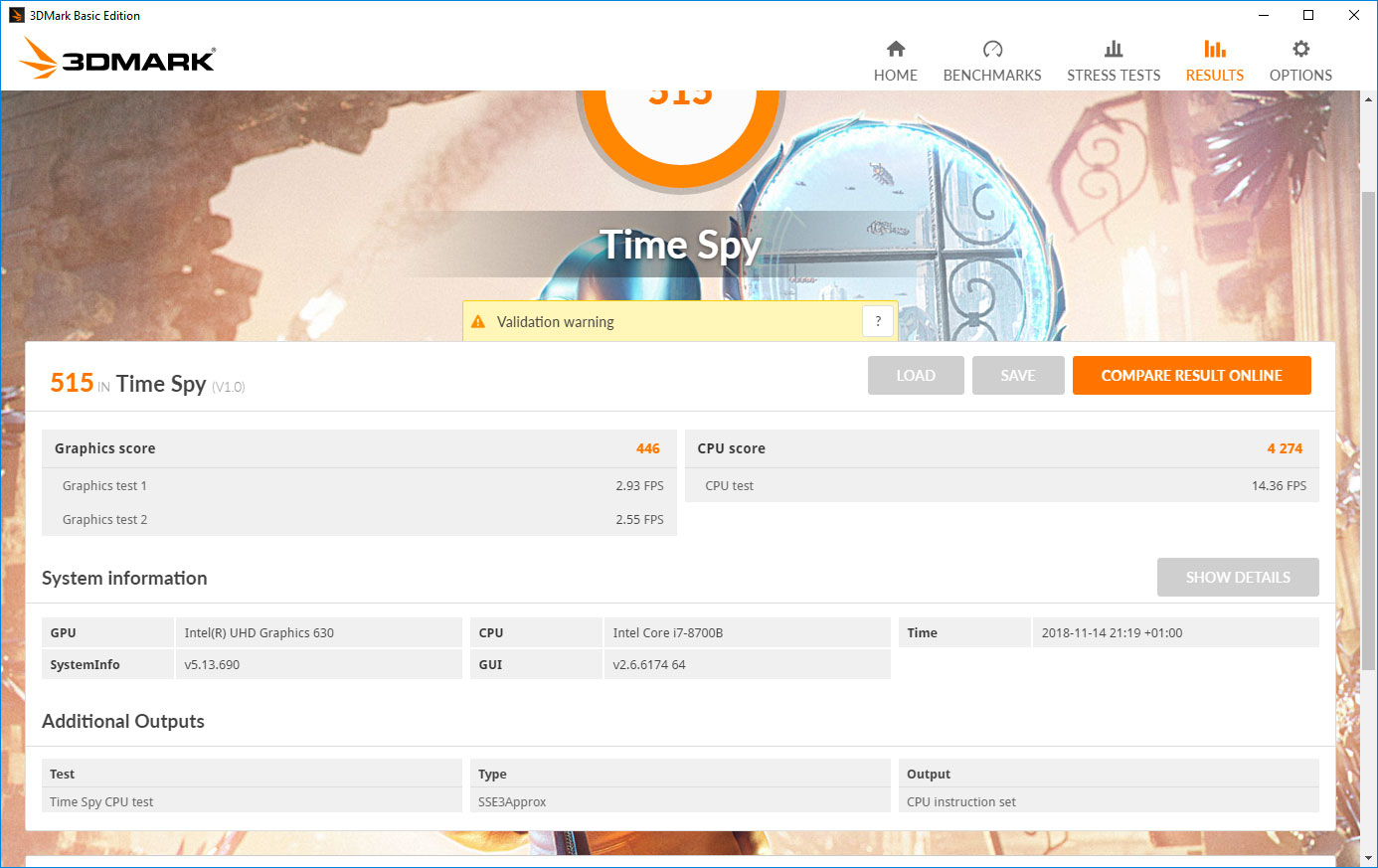The image size is (1378, 868).
Task: Click the 2.55 FPS value
Action: [639, 520]
